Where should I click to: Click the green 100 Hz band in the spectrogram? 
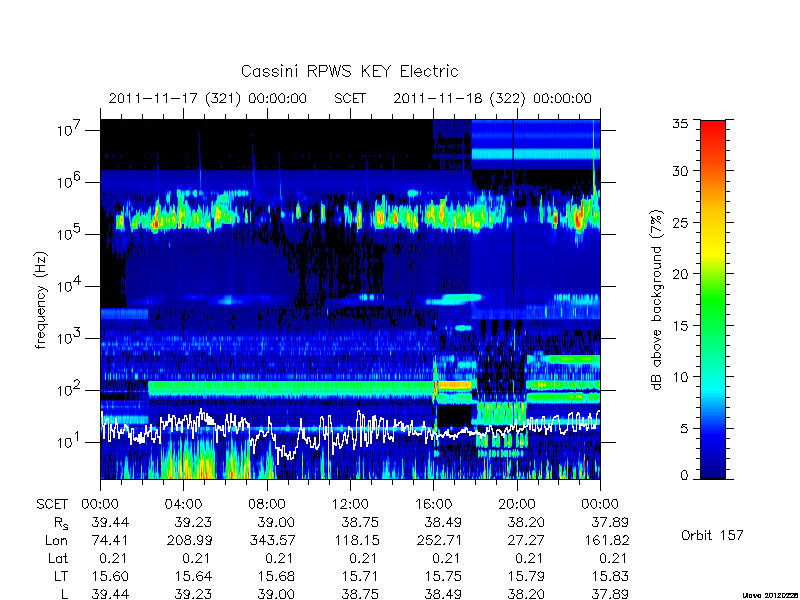(291, 387)
